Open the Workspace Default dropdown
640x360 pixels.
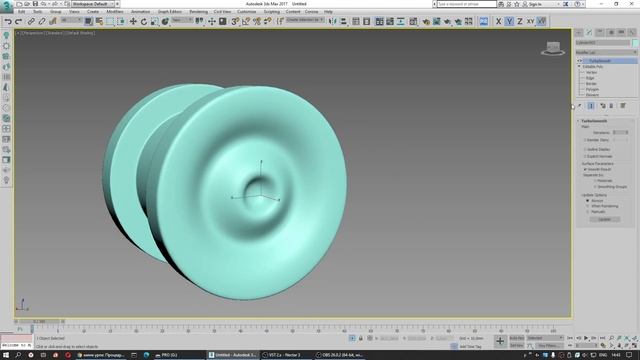pos(93,4)
